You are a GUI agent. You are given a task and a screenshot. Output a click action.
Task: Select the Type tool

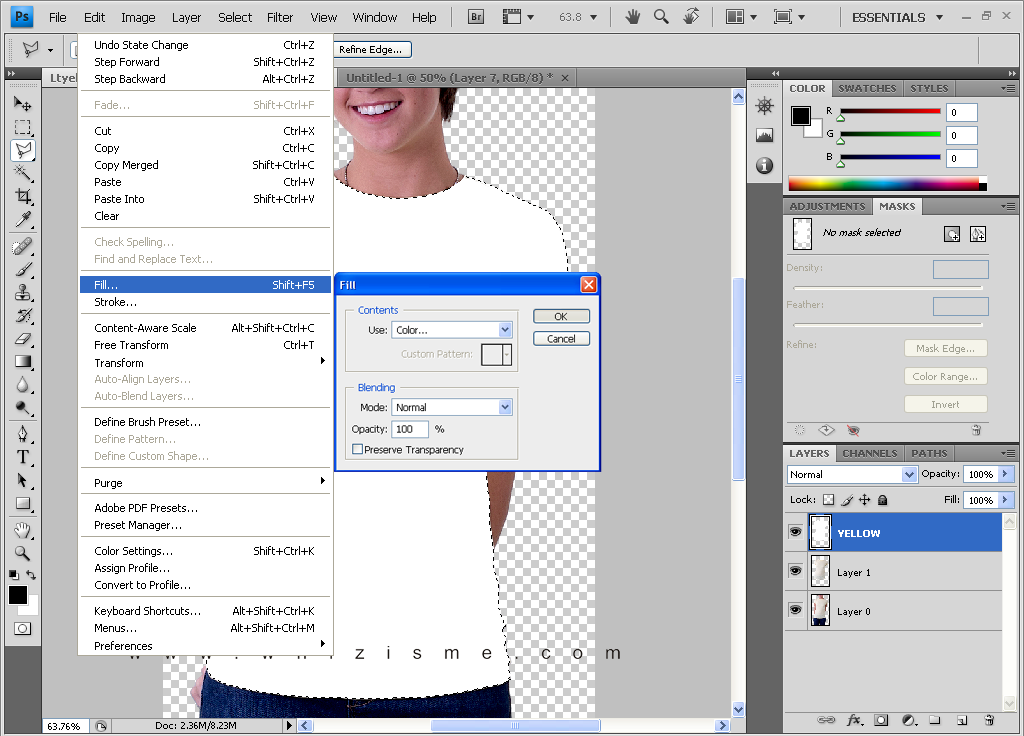click(23, 457)
